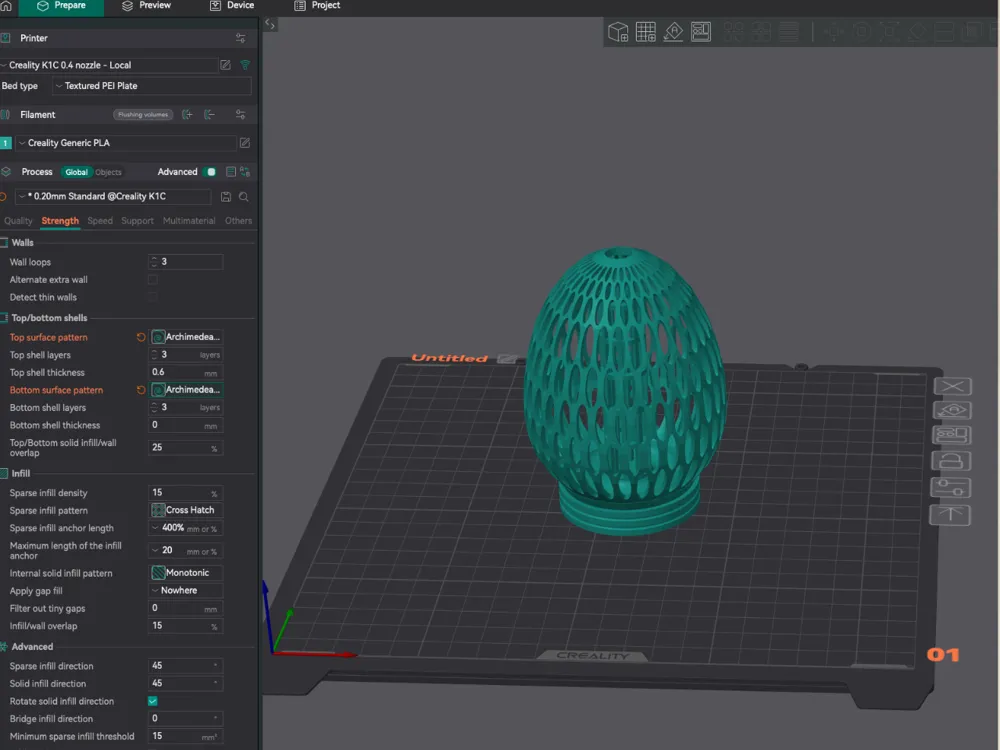Image resolution: width=1000 pixels, height=750 pixels.
Task: Click the search settings magnifier icon
Action: [x=244, y=196]
